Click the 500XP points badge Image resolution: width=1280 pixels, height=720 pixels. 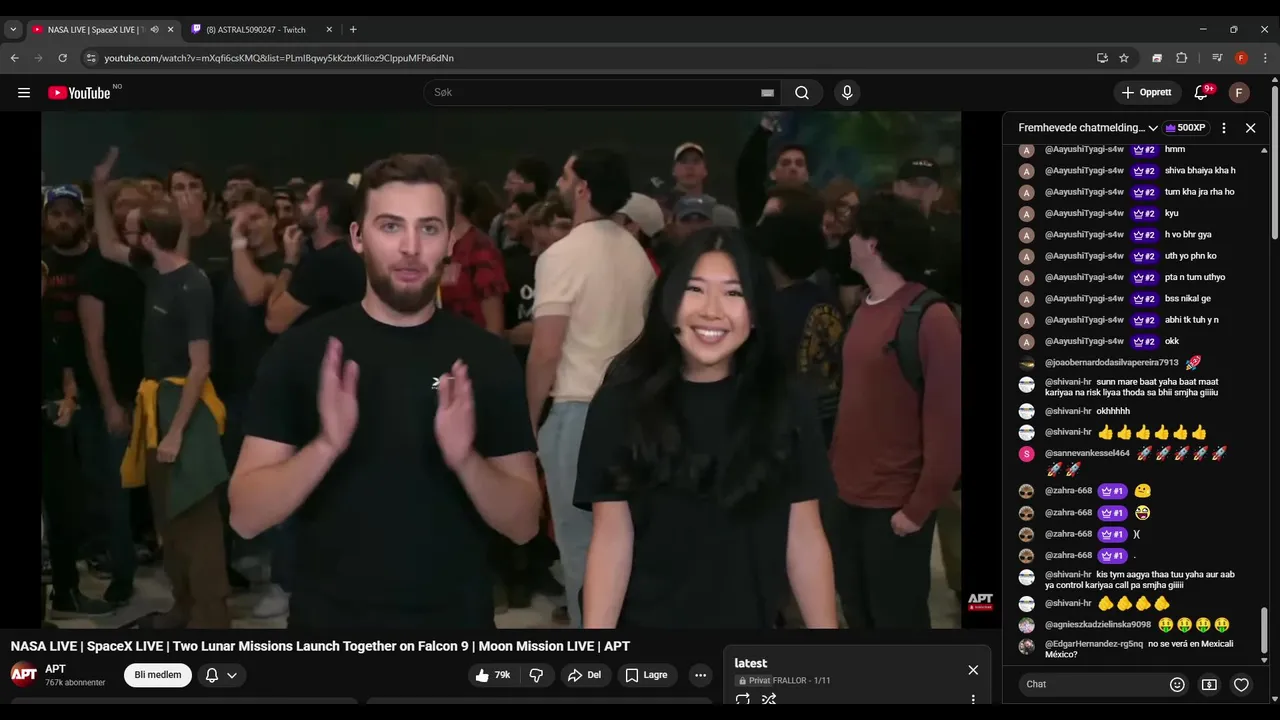pos(1187,128)
